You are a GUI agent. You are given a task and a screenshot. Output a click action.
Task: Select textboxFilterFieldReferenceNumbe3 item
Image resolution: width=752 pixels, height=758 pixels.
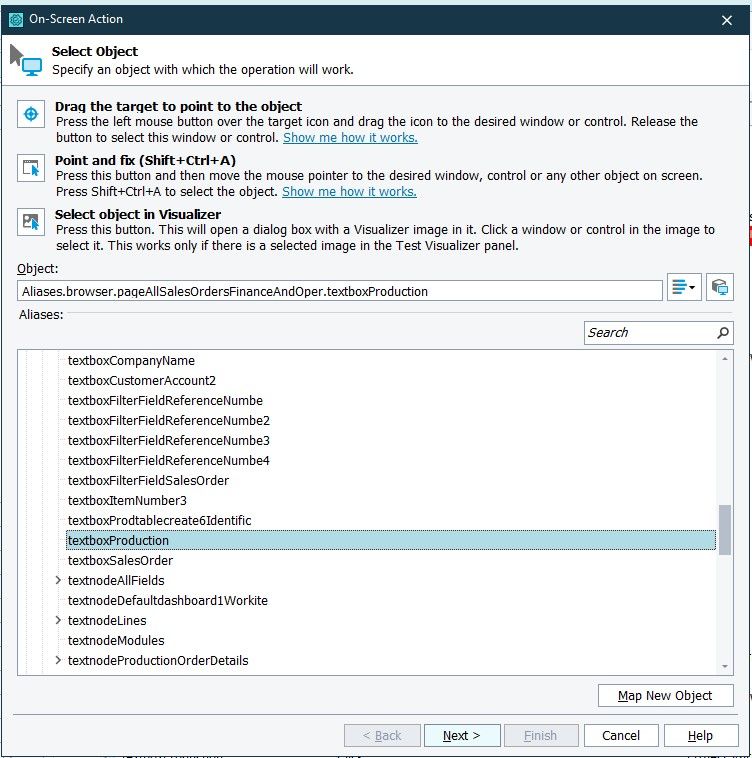[169, 440]
